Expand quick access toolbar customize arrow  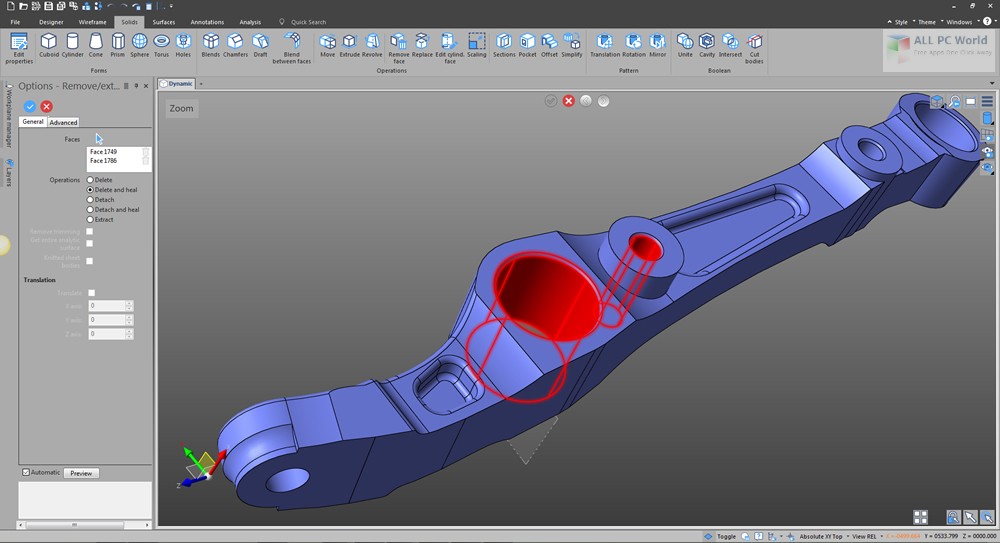click(x=171, y=6)
